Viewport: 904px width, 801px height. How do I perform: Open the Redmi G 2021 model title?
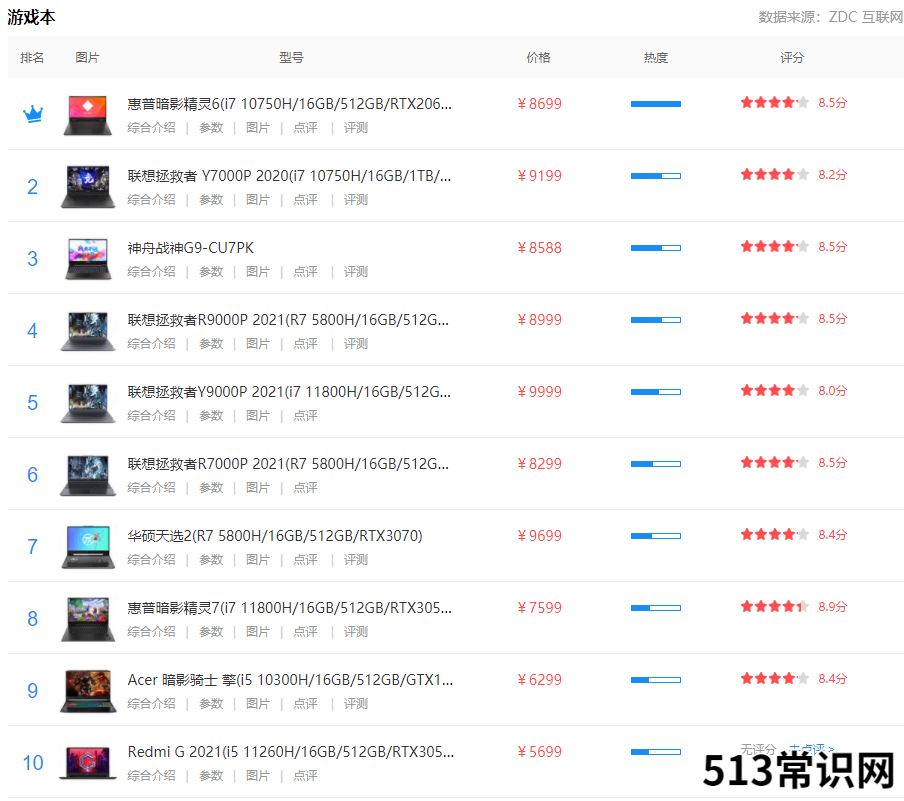coord(291,752)
